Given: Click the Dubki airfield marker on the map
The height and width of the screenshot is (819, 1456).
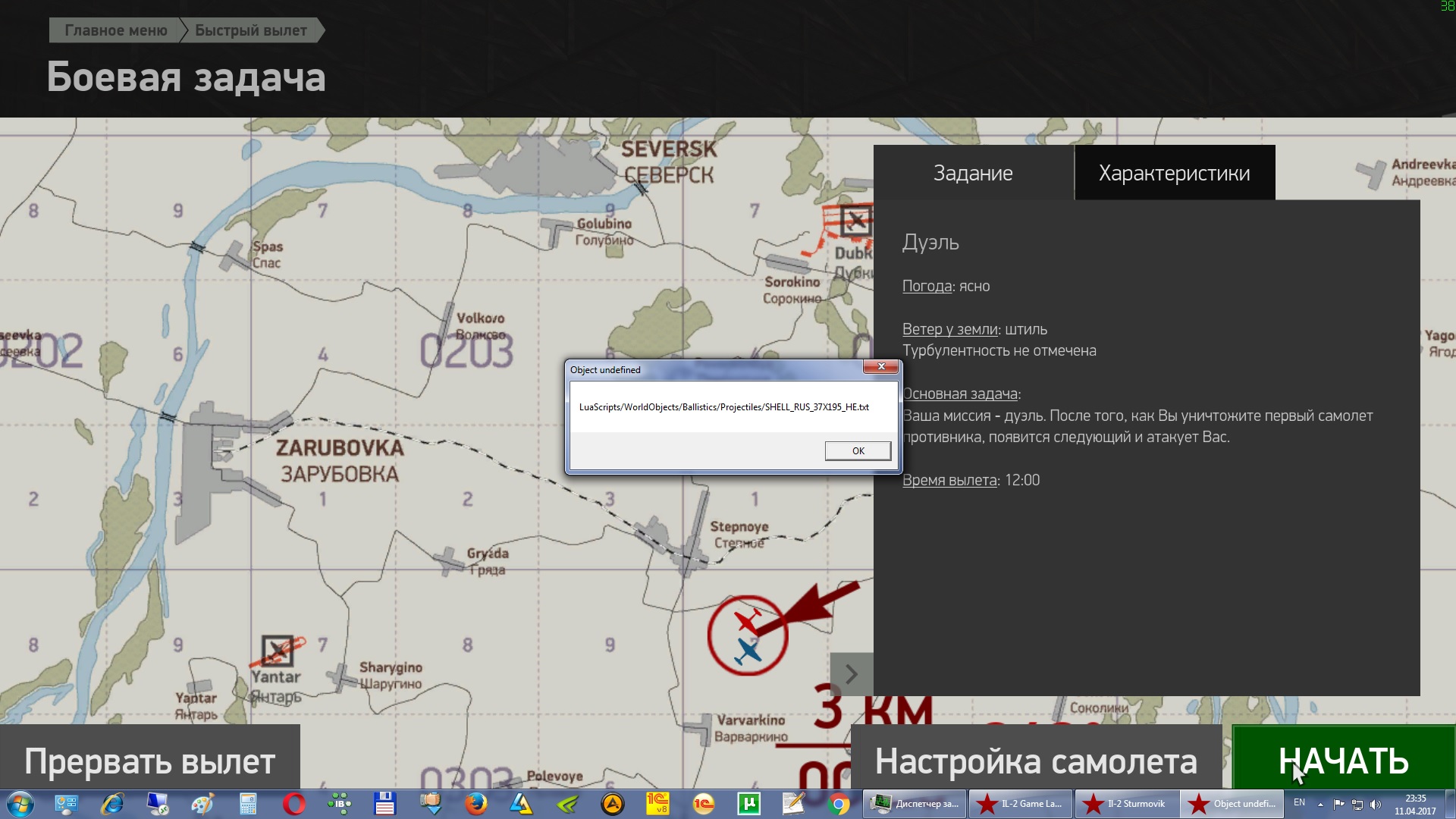Looking at the screenshot, I should click(856, 221).
